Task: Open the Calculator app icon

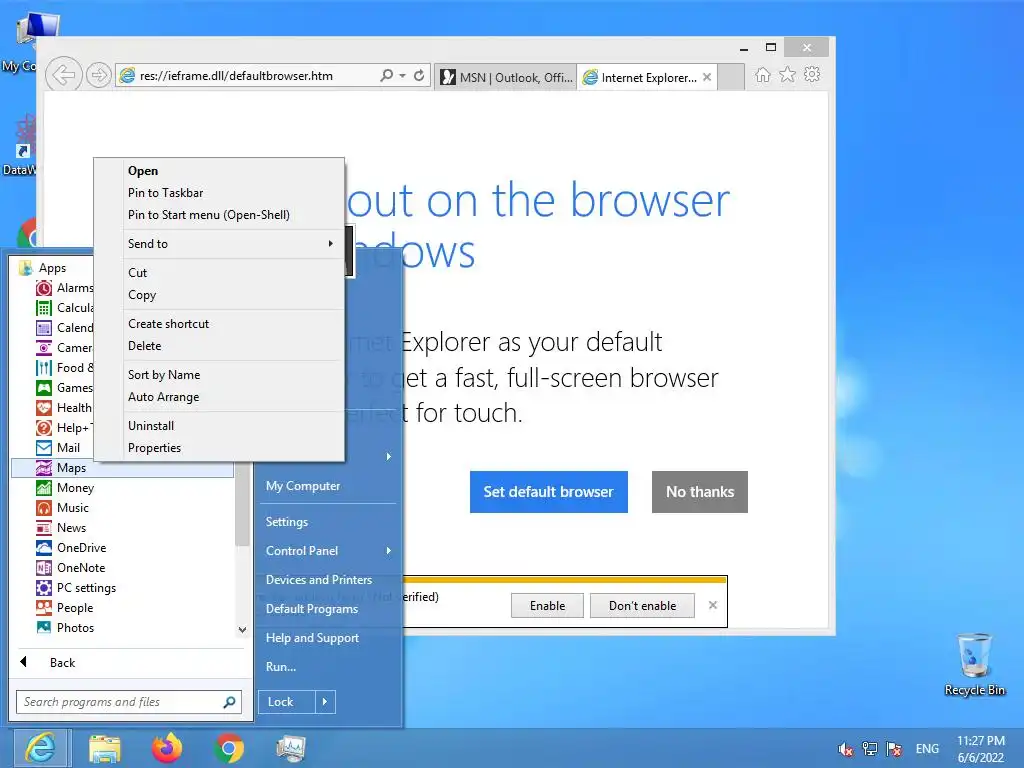Action: 44,308
